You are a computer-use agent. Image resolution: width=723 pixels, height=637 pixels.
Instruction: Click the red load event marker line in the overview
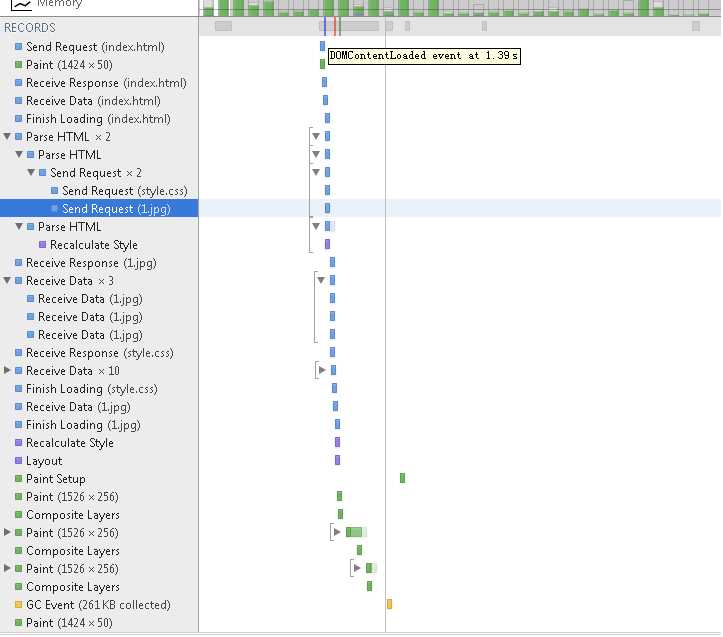(x=335, y=26)
